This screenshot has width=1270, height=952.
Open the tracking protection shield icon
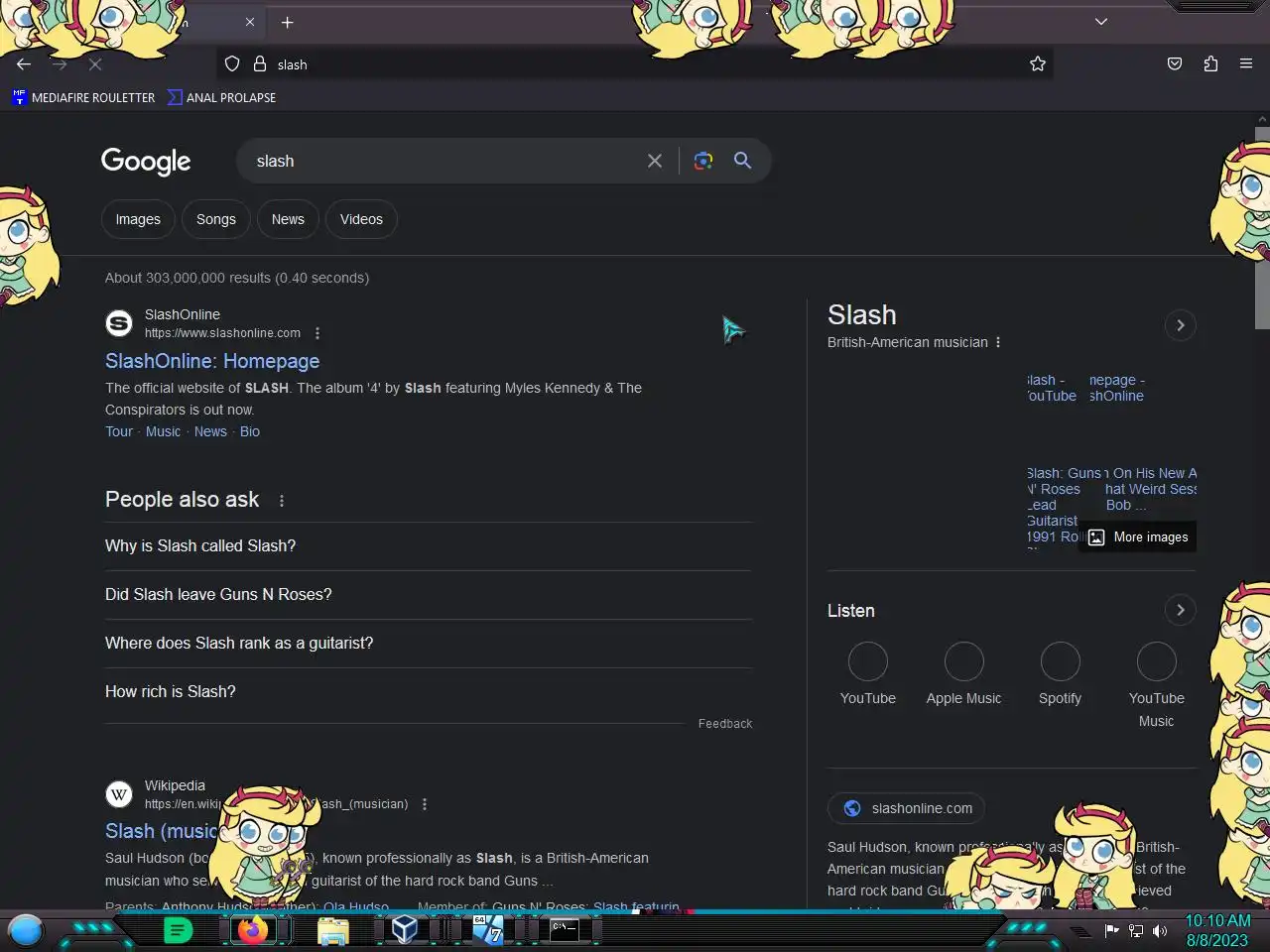[232, 63]
